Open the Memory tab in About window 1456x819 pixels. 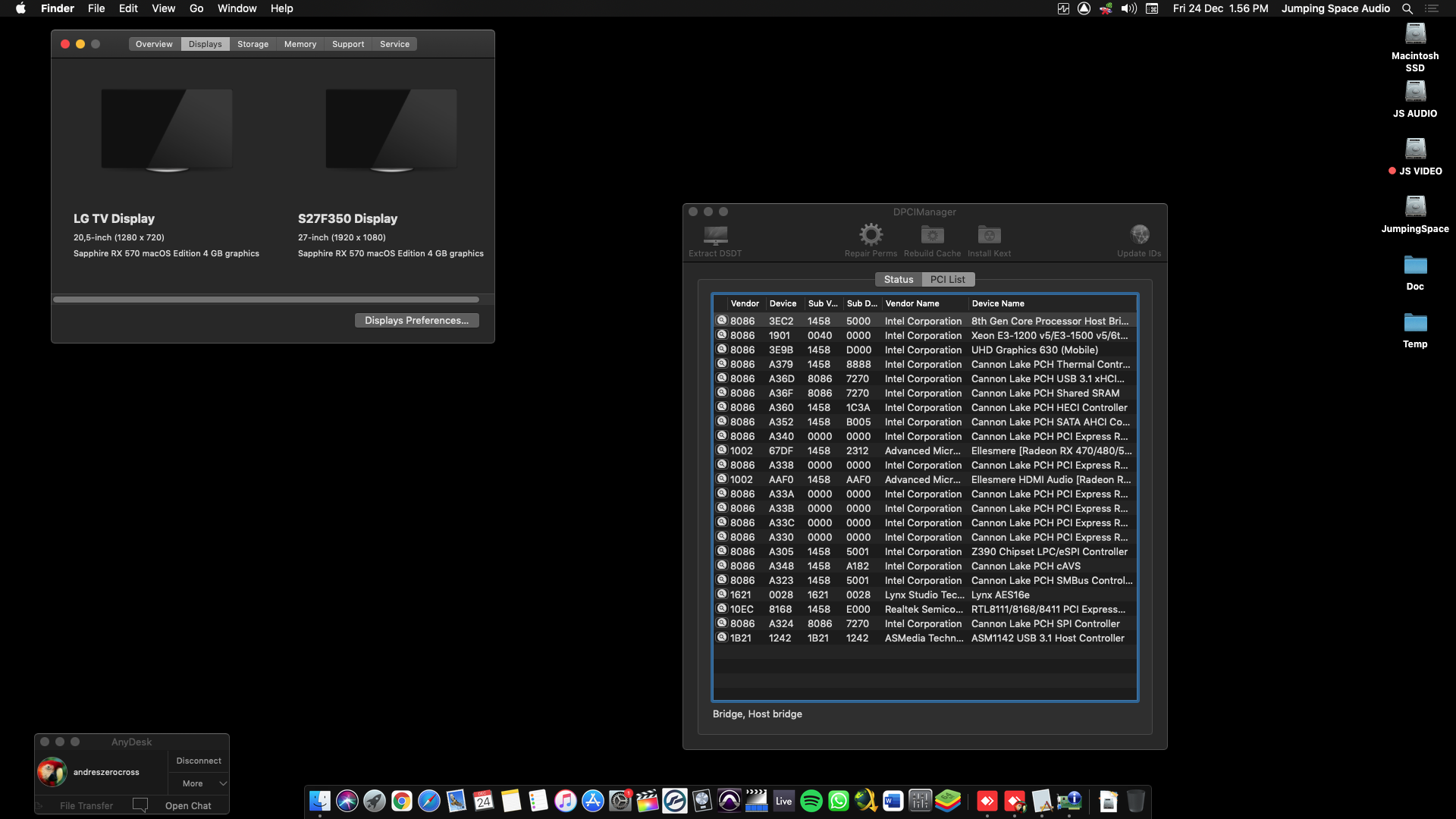300,43
